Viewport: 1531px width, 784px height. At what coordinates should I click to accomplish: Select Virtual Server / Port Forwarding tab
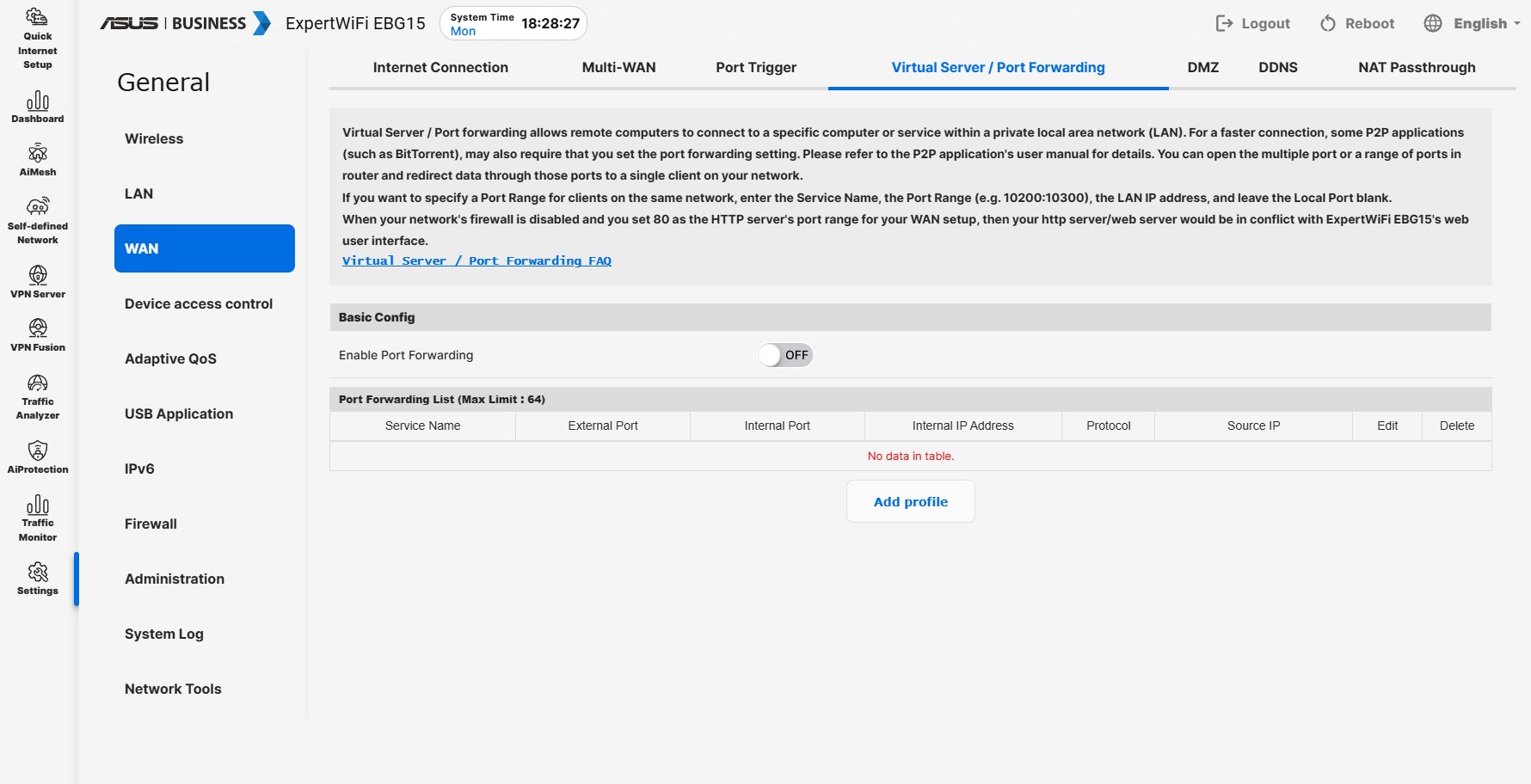click(999, 67)
